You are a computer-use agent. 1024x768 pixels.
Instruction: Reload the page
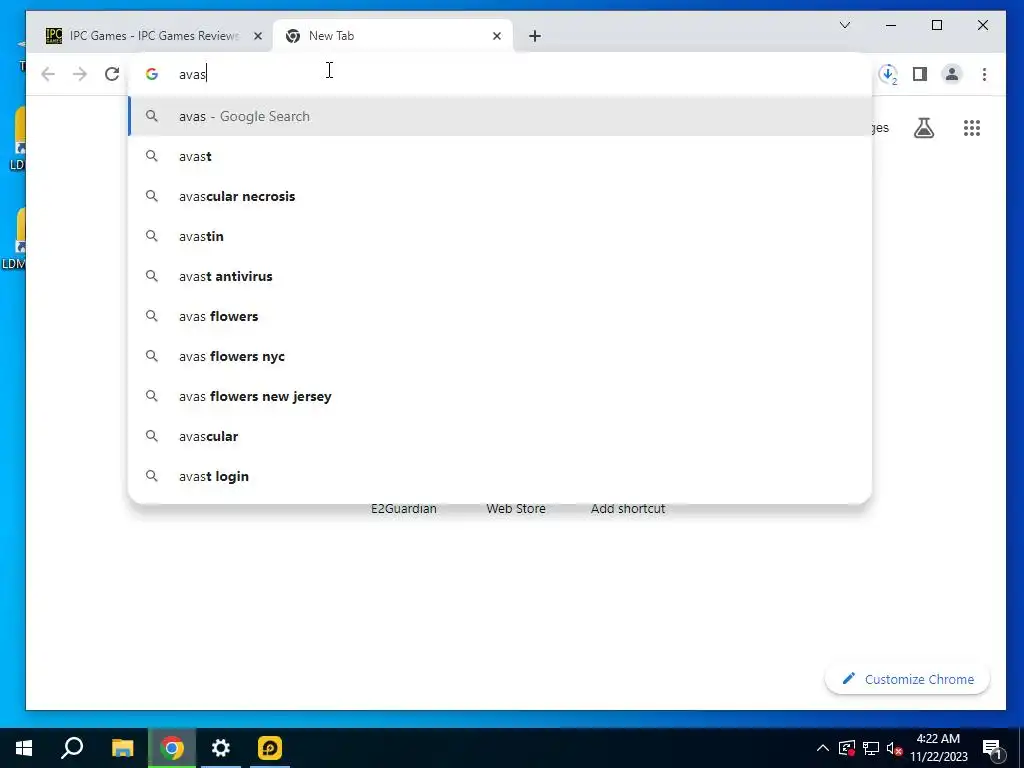pyautogui.click(x=112, y=74)
